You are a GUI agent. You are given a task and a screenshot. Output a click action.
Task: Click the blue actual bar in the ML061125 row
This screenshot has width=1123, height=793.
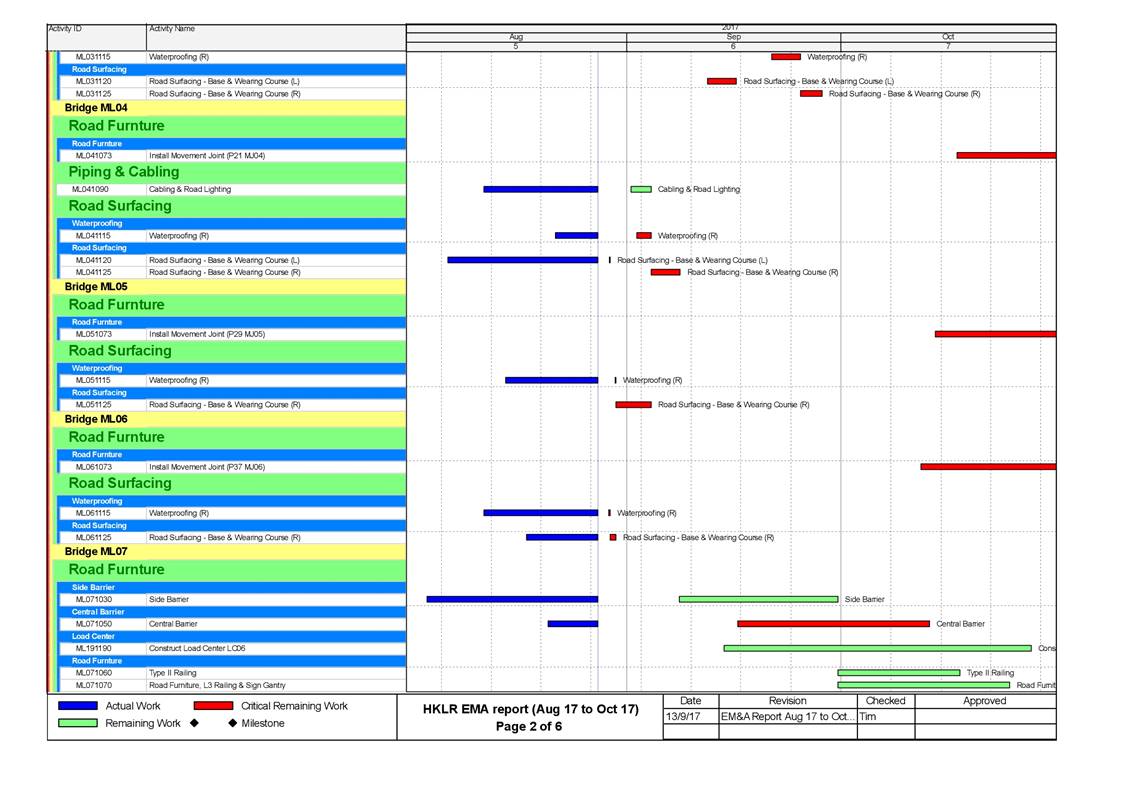[562, 537]
